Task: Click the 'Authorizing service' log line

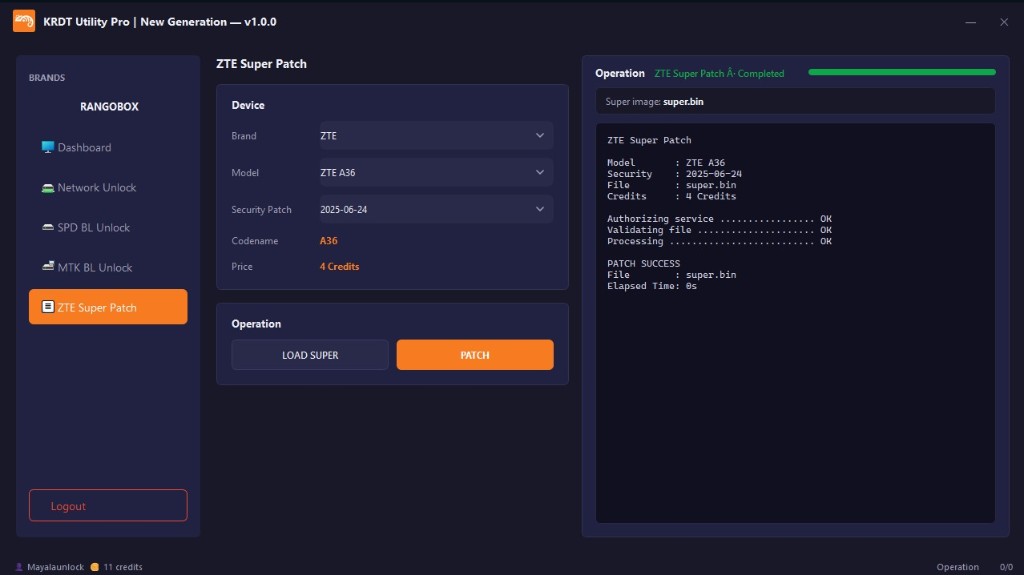Action: coord(719,219)
